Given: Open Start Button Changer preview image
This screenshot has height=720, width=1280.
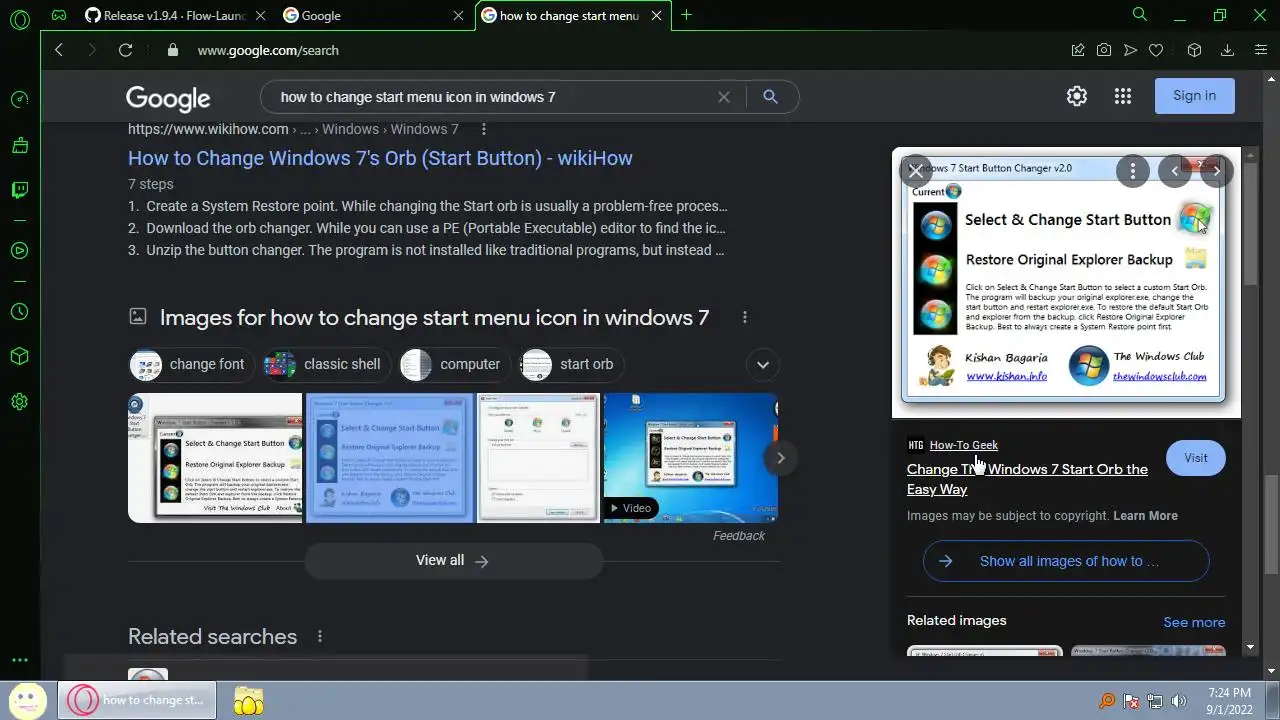Looking at the screenshot, I should click(1066, 282).
